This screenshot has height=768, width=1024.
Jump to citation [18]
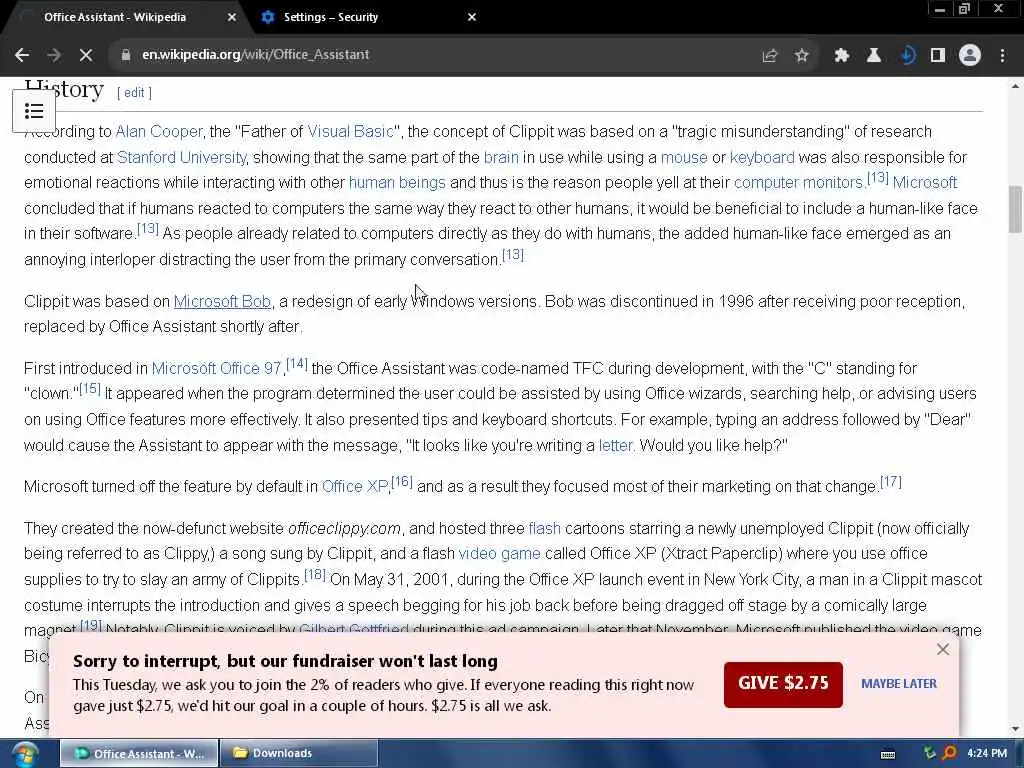[x=315, y=575]
